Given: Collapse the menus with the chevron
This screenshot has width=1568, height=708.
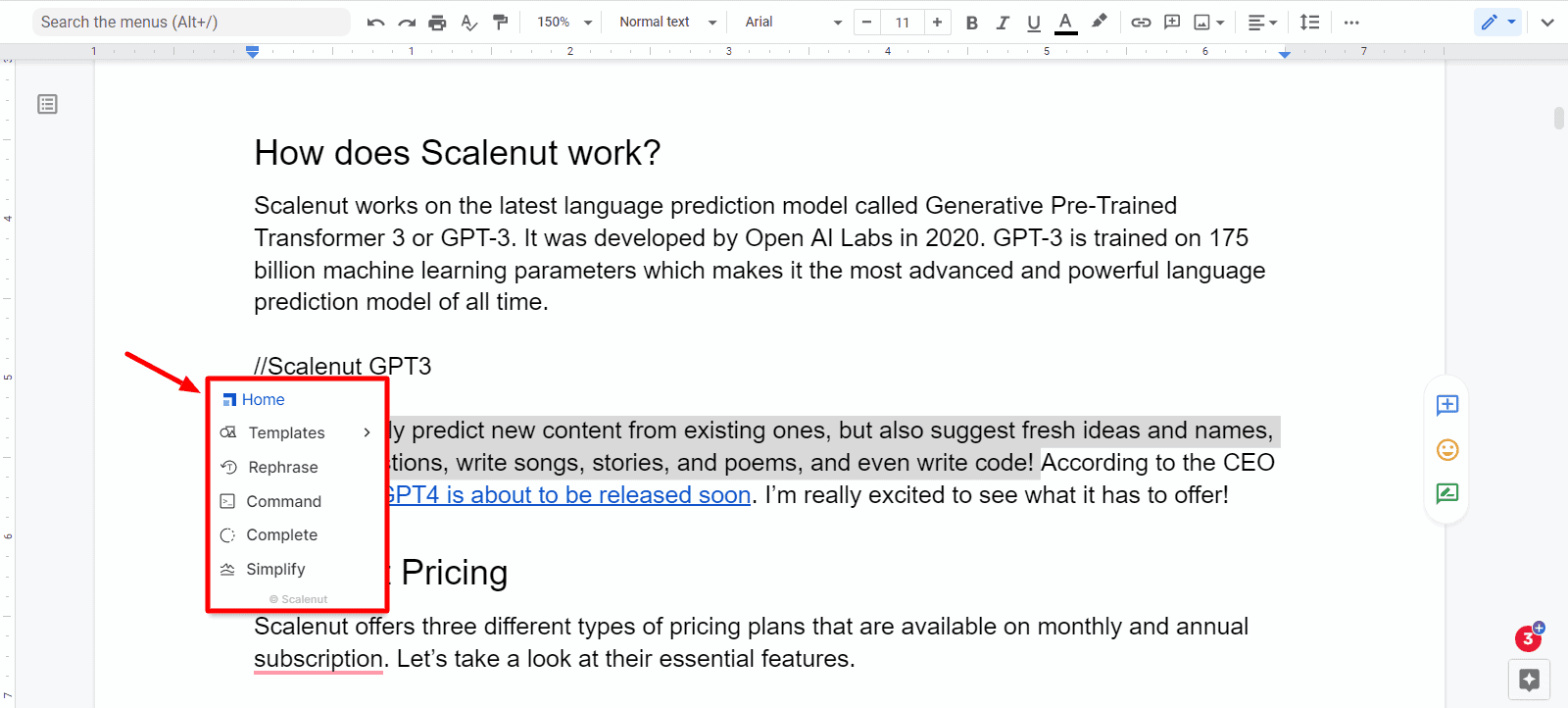Looking at the screenshot, I should tap(1547, 23).
